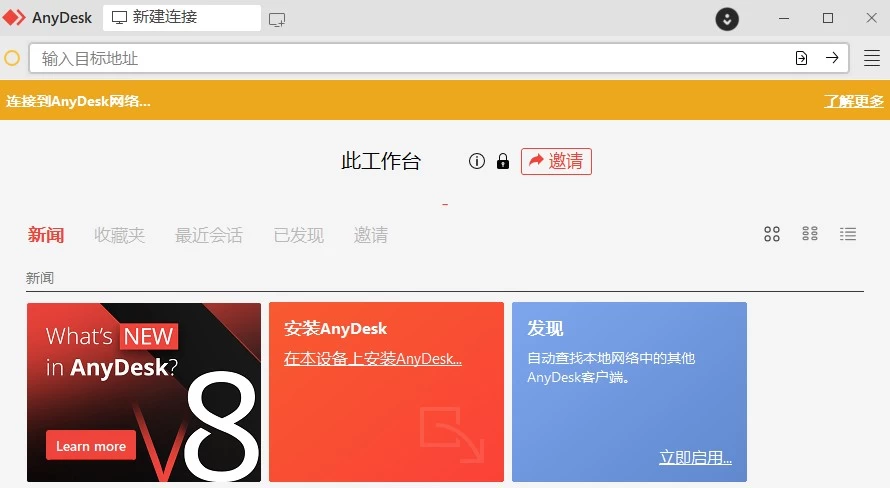Click the 了解更多 link in yellow banner
This screenshot has width=890, height=488.
point(853,101)
